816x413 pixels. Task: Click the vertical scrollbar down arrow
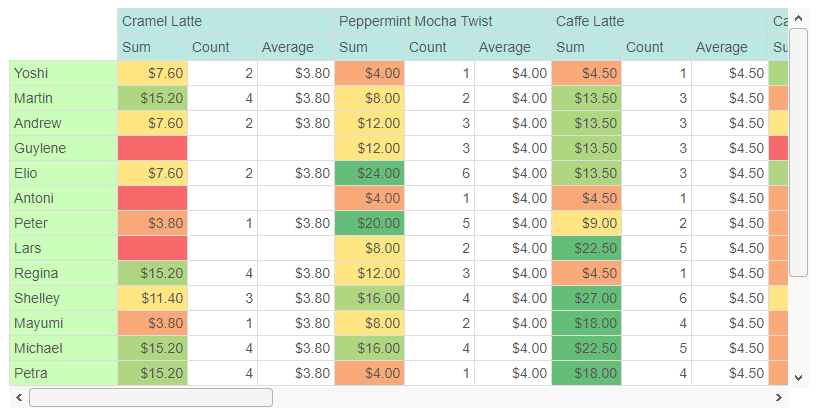(x=798, y=378)
